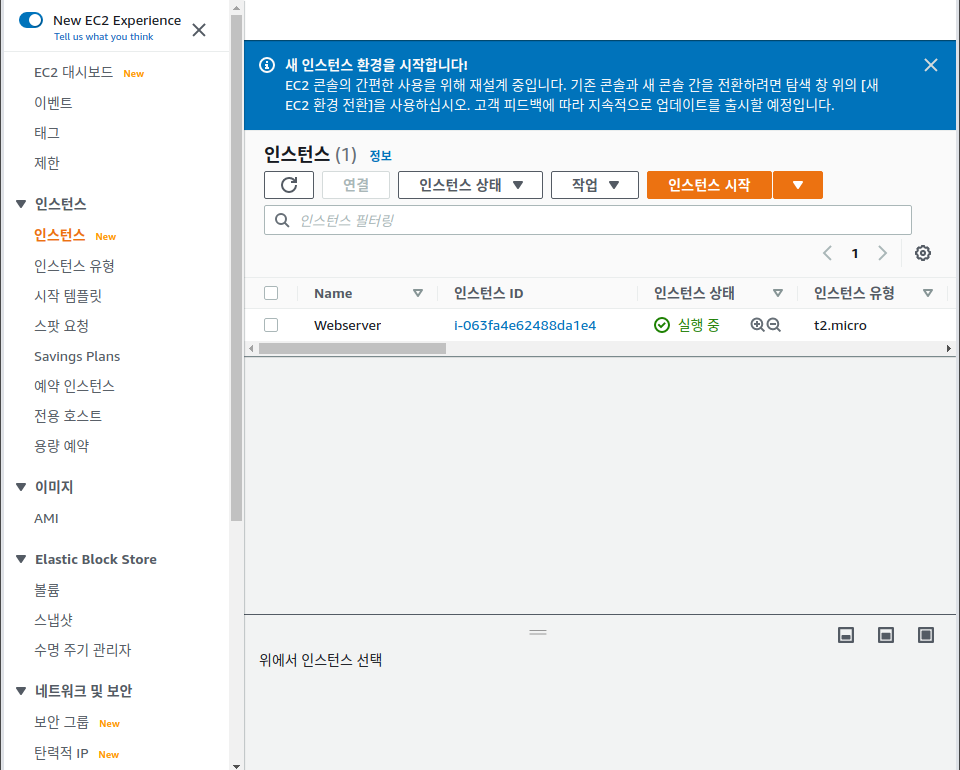The height and width of the screenshot is (770, 960).
Task: Open 스냅샷 in sidebar
Action: 53,620
